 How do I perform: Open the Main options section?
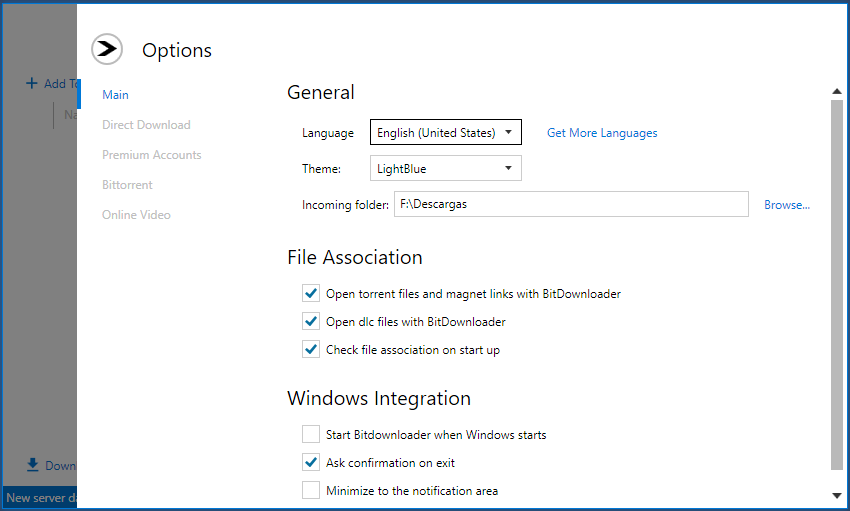115,95
